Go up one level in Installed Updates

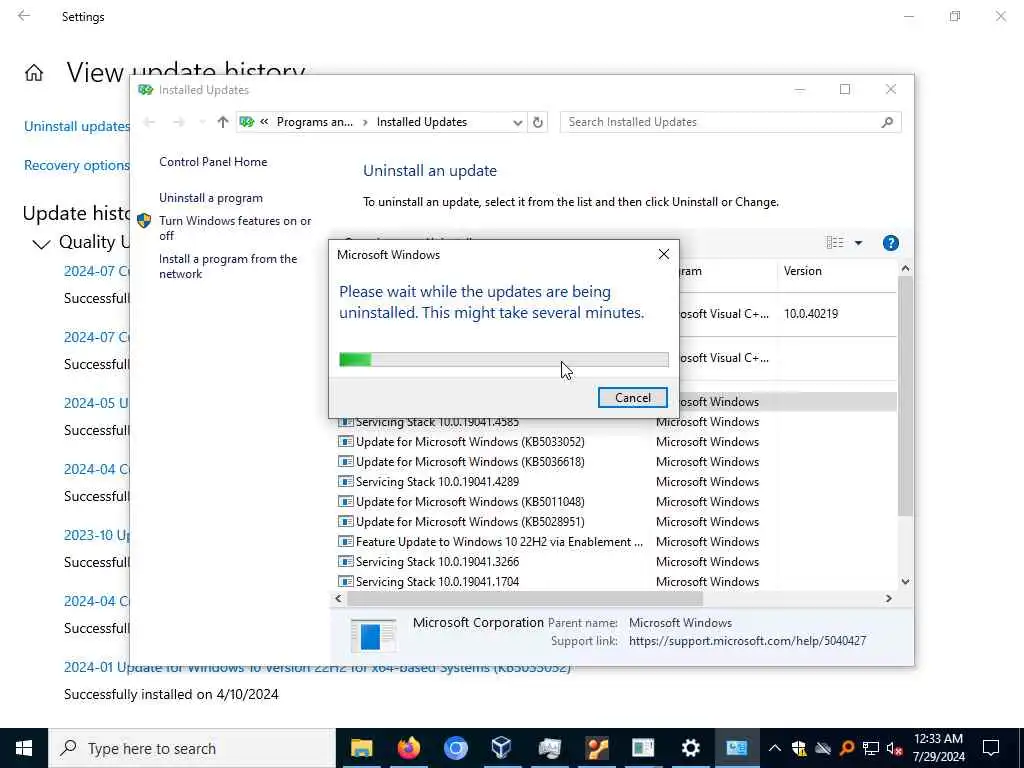pyautogui.click(x=223, y=122)
